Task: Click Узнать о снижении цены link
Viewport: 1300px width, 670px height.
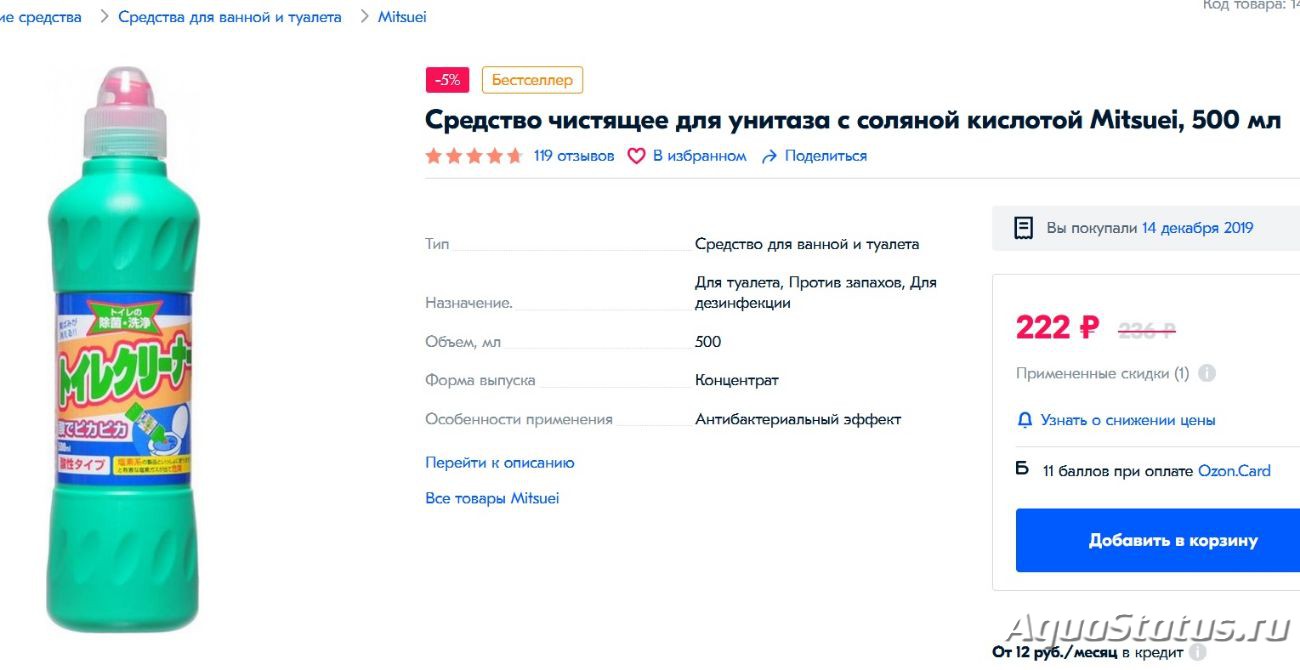Action: click(x=1128, y=420)
